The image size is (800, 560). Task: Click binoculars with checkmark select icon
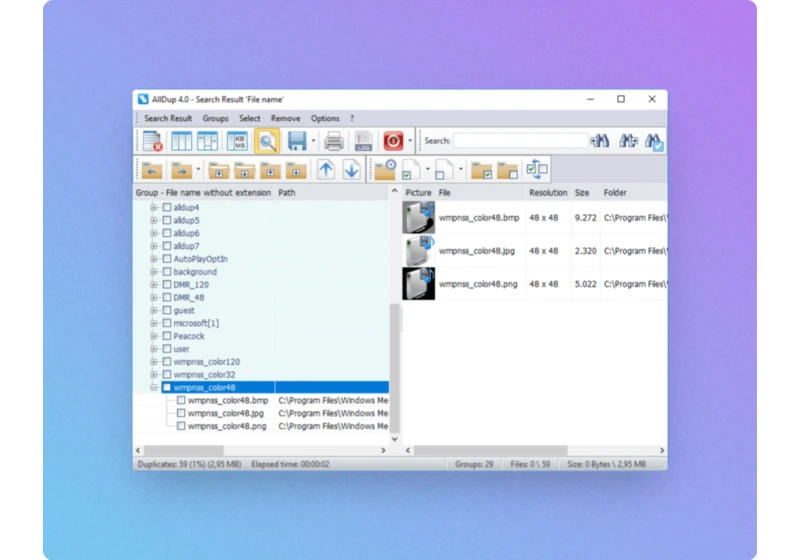click(x=654, y=142)
